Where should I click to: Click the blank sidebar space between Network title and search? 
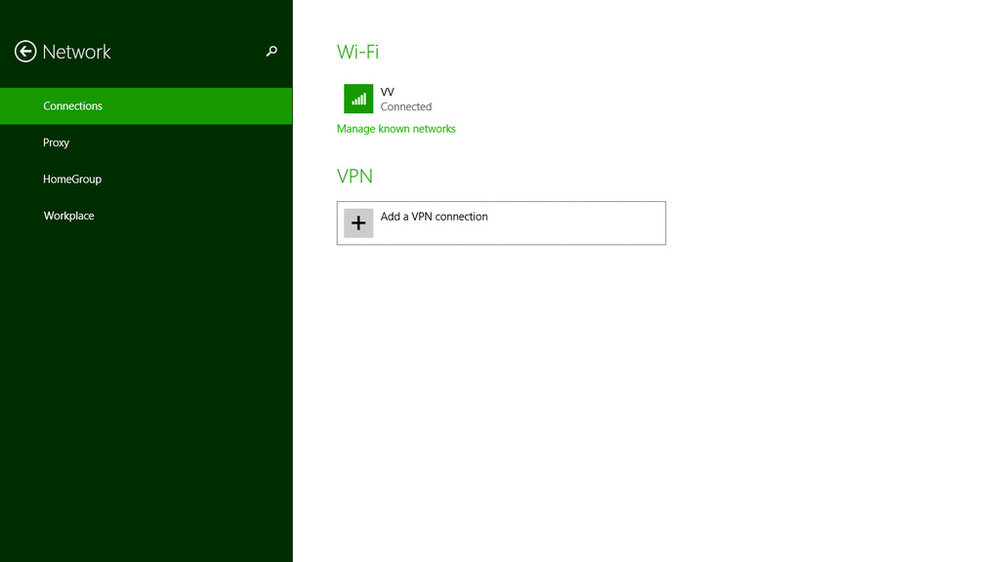pyautogui.click(x=188, y=52)
